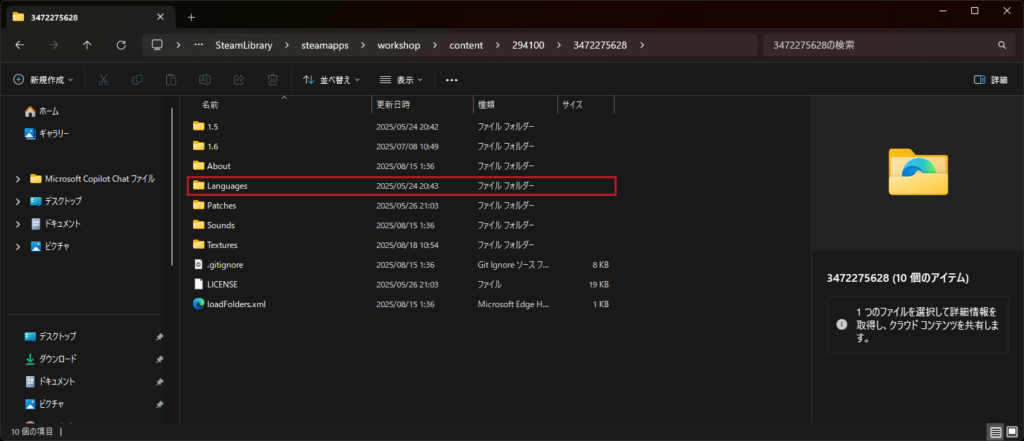
Task: Open the 並べ替え sort dropdown
Action: point(331,80)
